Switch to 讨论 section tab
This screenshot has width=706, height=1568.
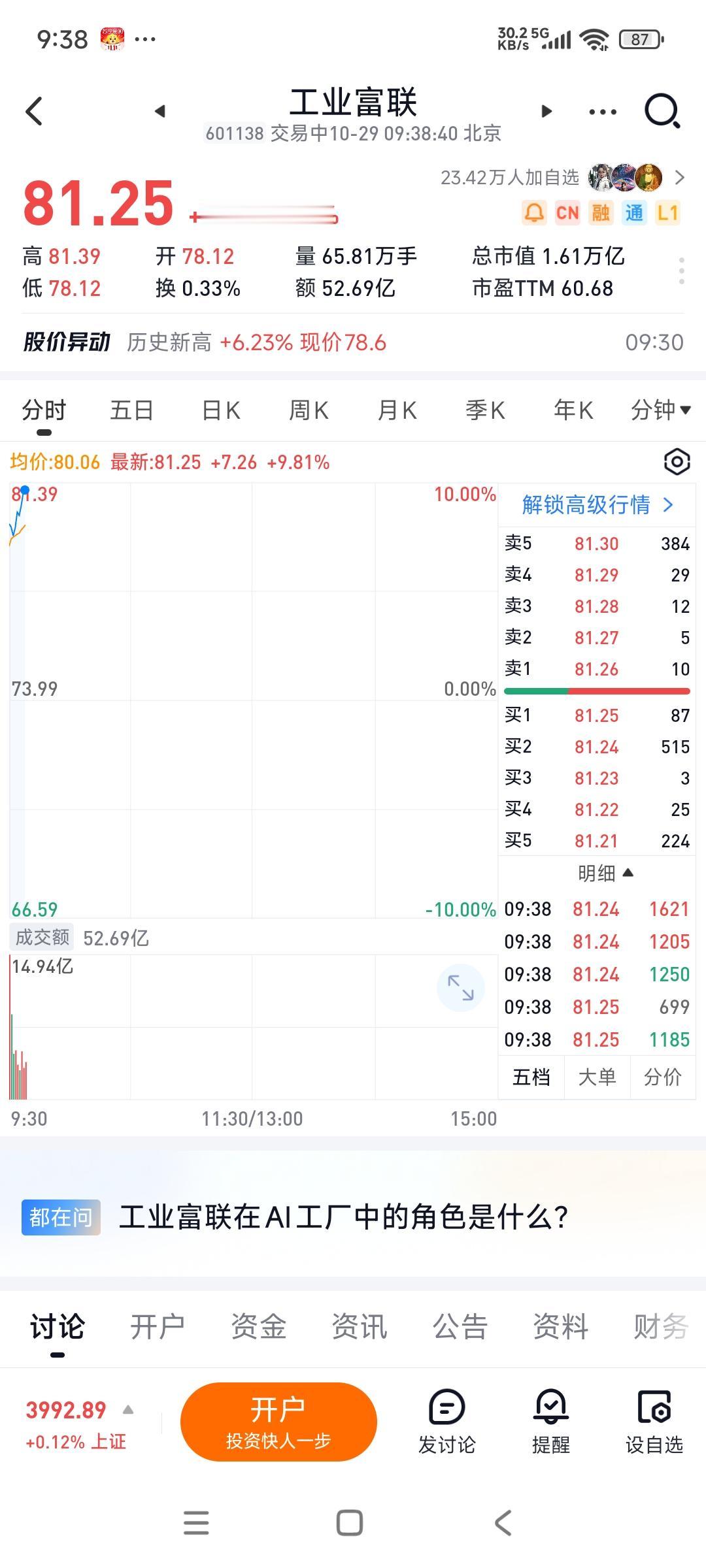coord(58,1326)
